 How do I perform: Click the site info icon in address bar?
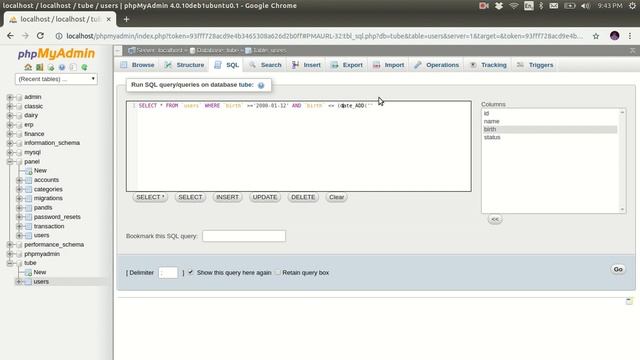click(x=59, y=36)
